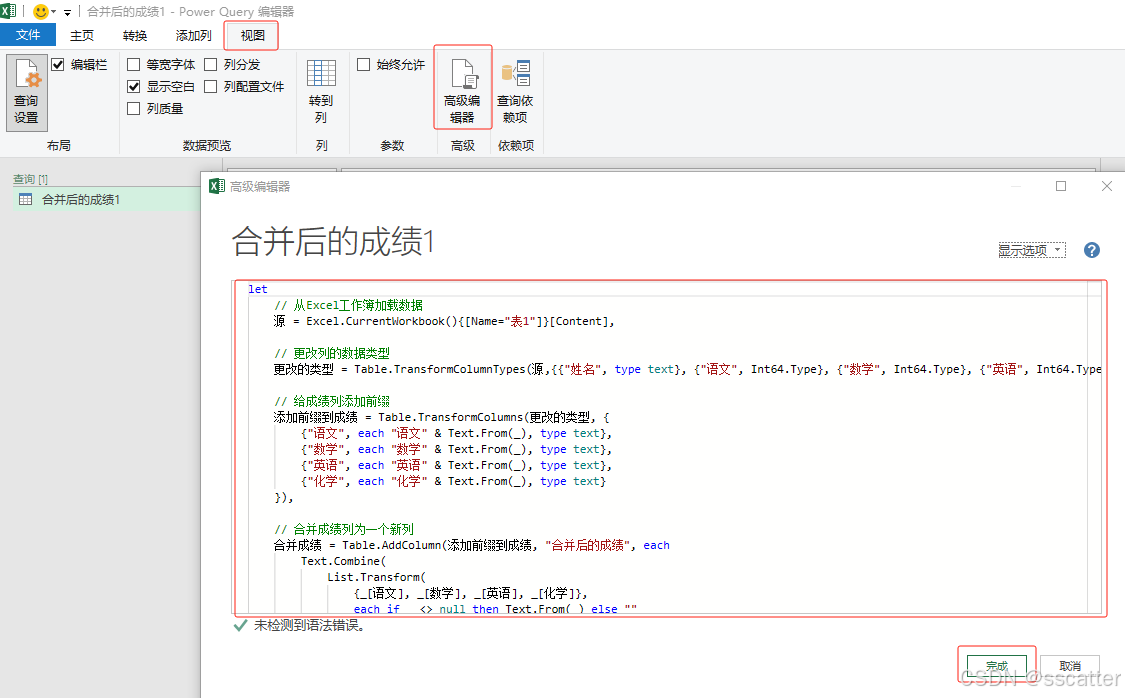Click the 查询 [1] pane header
This screenshot has height=698, width=1125.
[x=30, y=179]
